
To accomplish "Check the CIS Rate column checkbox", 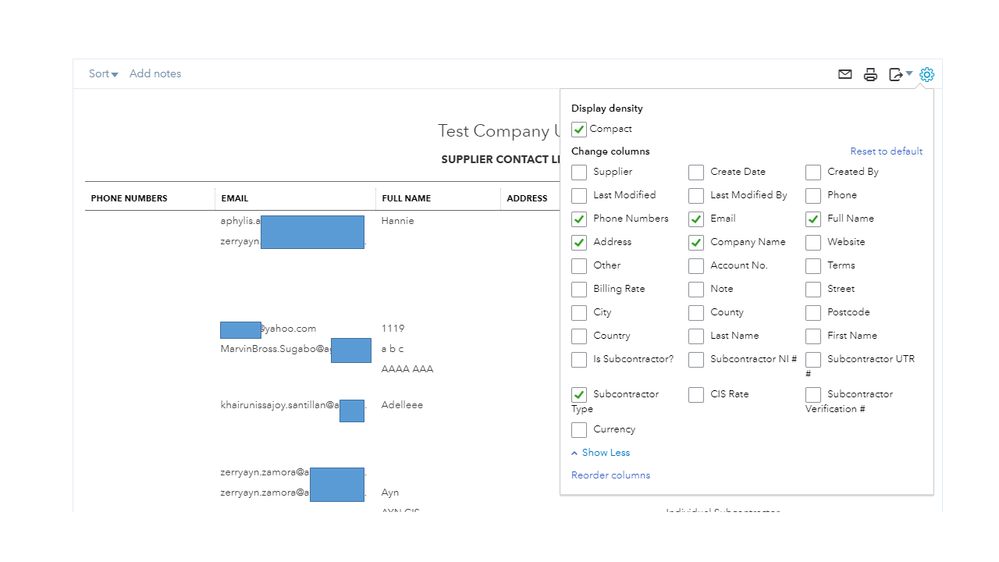I will pos(696,395).
